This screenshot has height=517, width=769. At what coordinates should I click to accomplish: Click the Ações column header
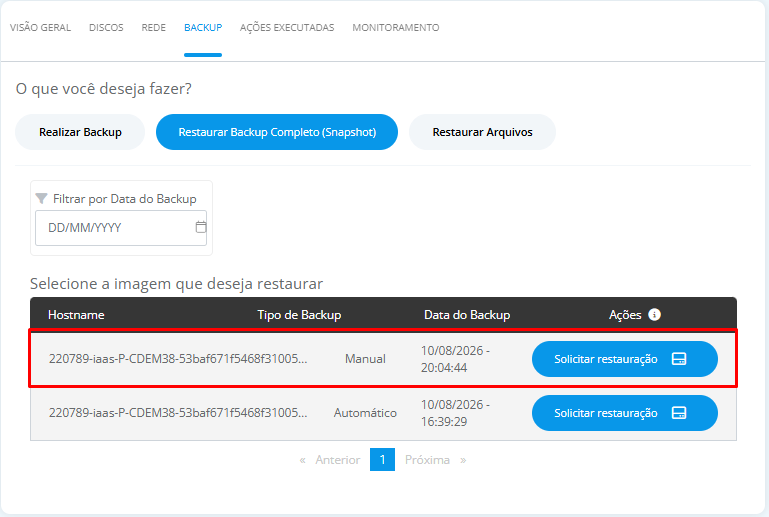(625, 315)
